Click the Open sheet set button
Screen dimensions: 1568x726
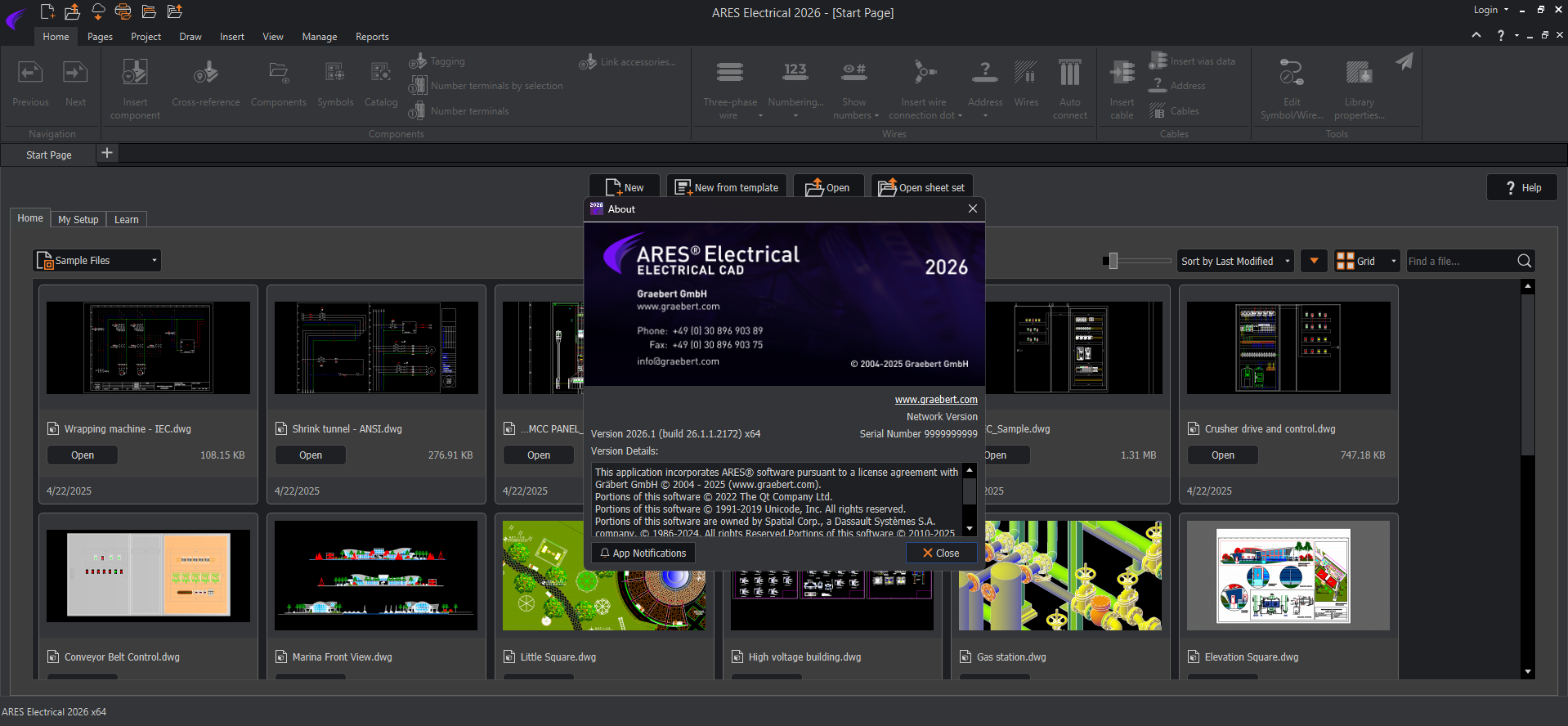[922, 187]
